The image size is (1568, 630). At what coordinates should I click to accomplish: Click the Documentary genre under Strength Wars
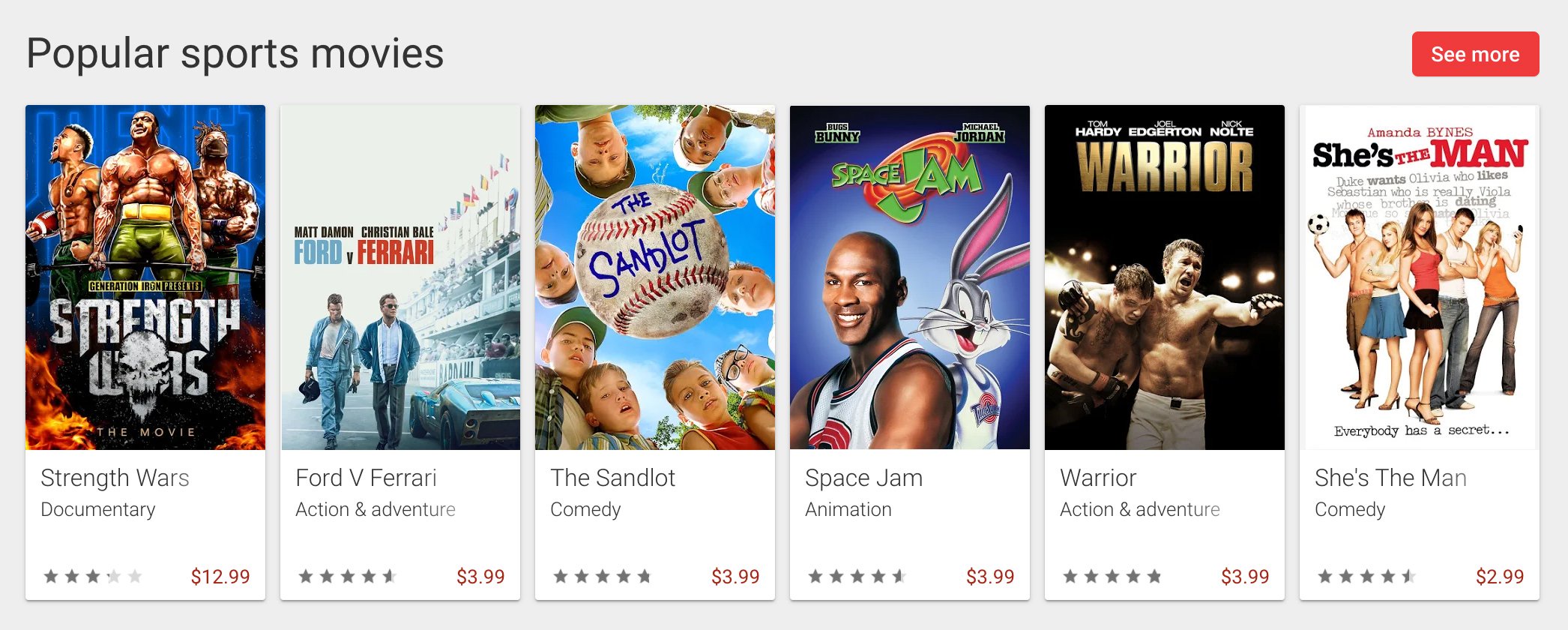pyautogui.click(x=98, y=510)
